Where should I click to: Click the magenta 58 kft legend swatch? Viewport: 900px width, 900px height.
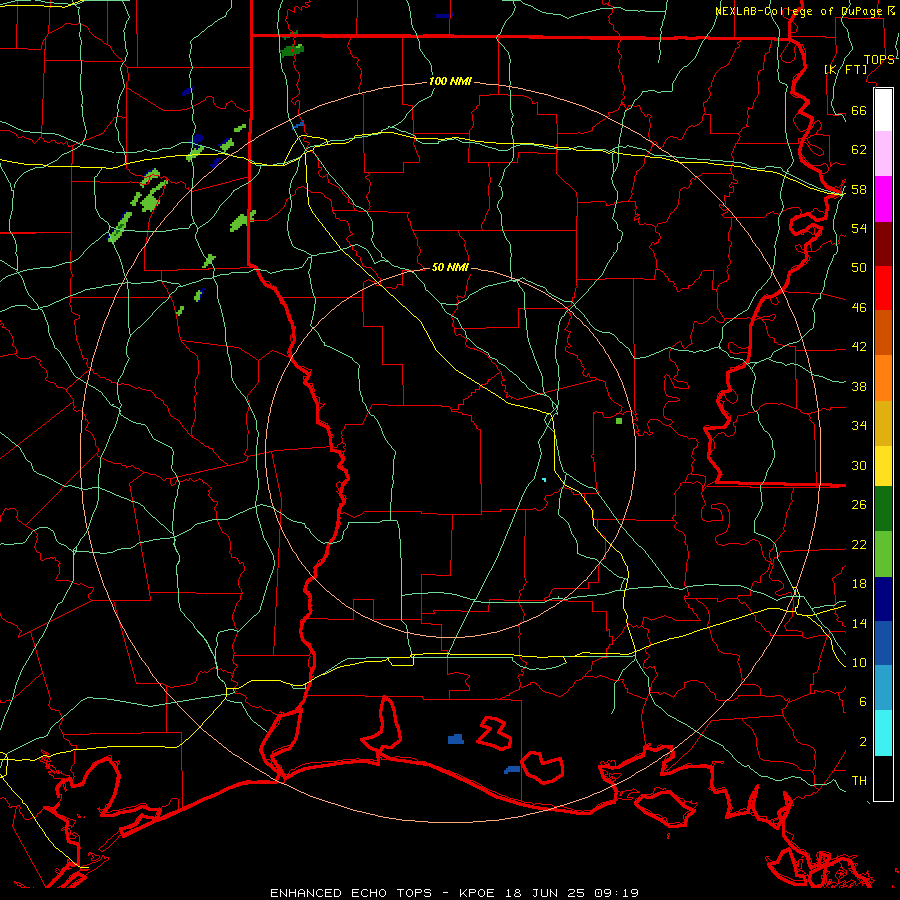tap(883, 199)
